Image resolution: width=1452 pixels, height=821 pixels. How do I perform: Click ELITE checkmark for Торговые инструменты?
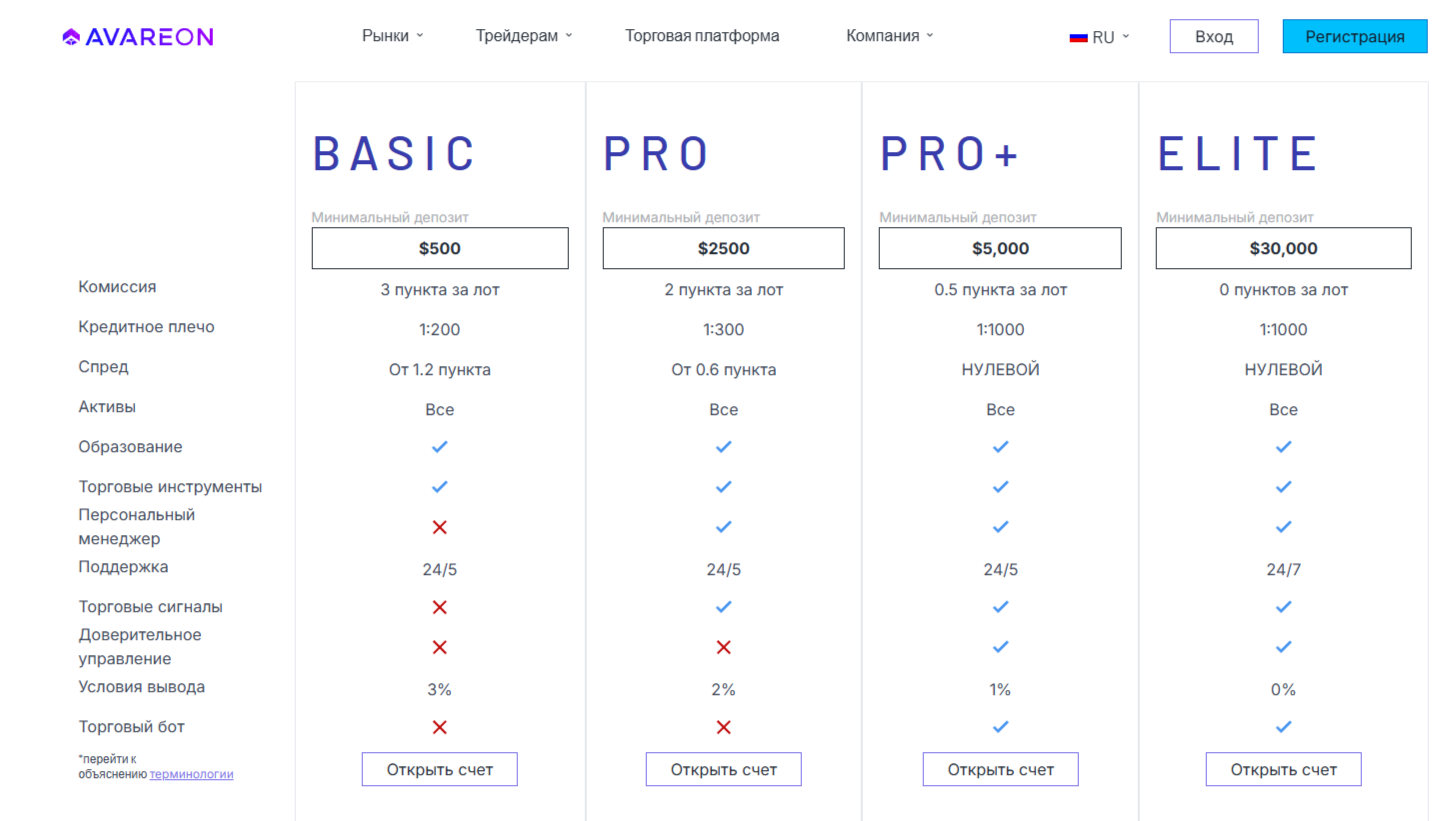[1284, 487]
